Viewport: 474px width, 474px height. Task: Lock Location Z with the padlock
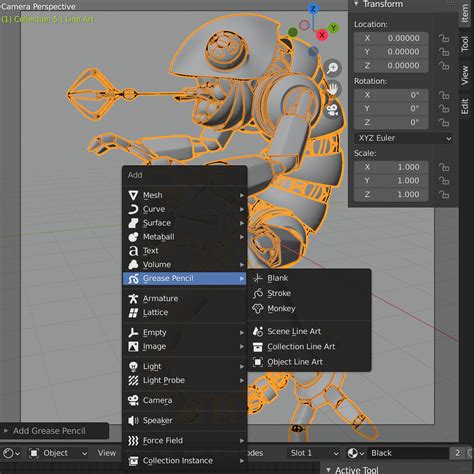[x=444, y=66]
